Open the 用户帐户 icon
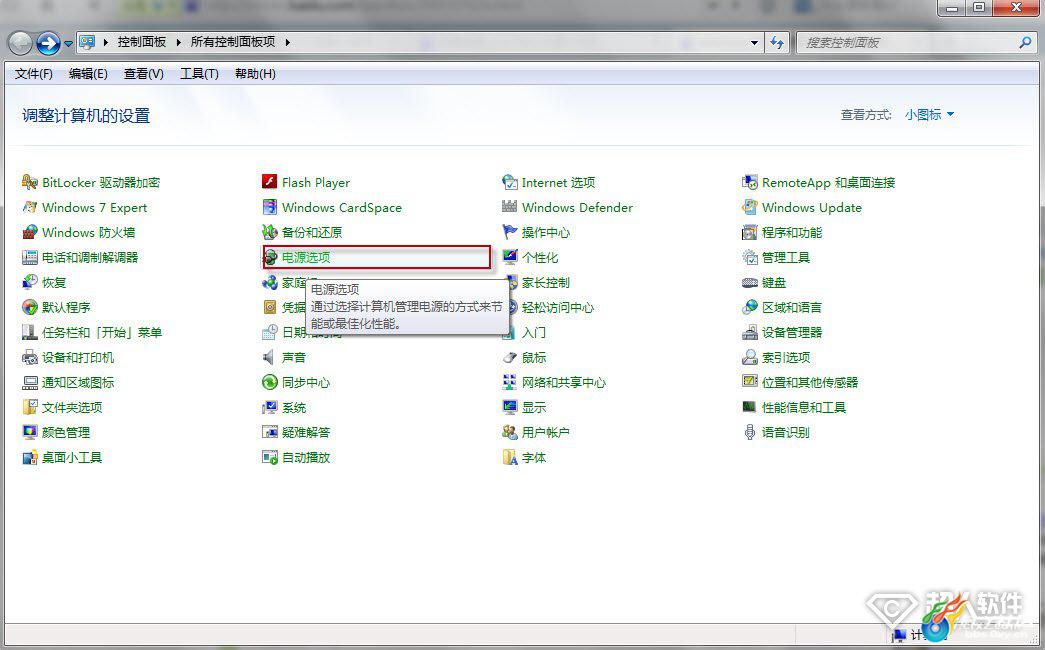1045x650 pixels. pyautogui.click(x=509, y=432)
